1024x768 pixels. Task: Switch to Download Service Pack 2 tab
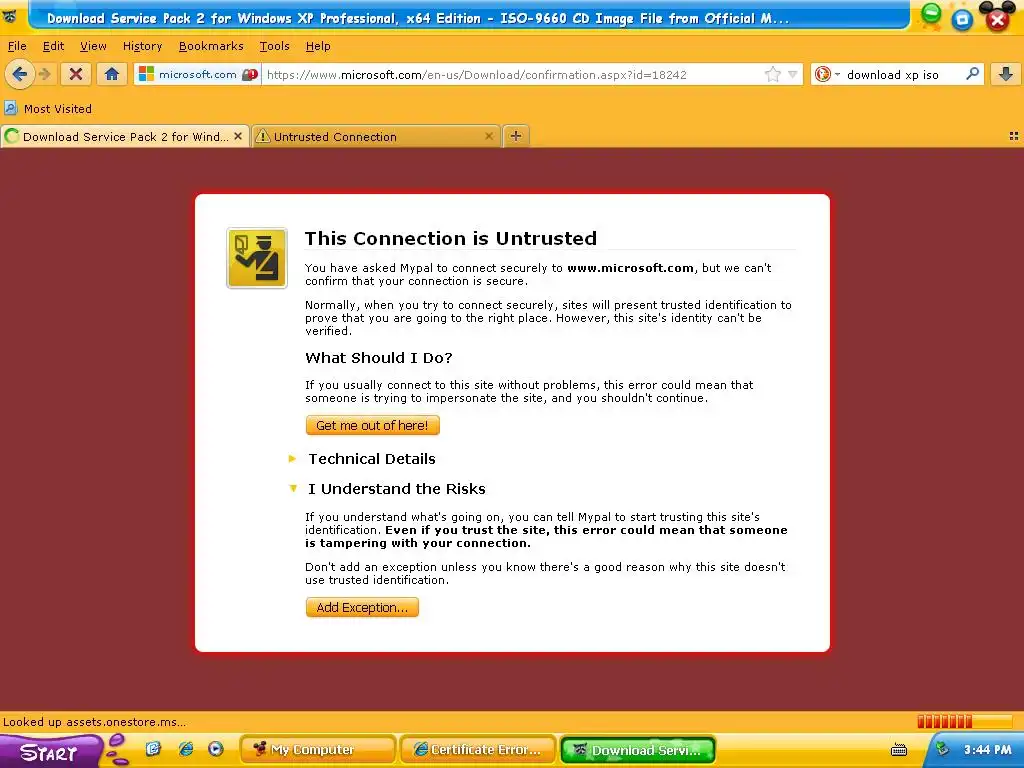pyautogui.click(x=125, y=136)
